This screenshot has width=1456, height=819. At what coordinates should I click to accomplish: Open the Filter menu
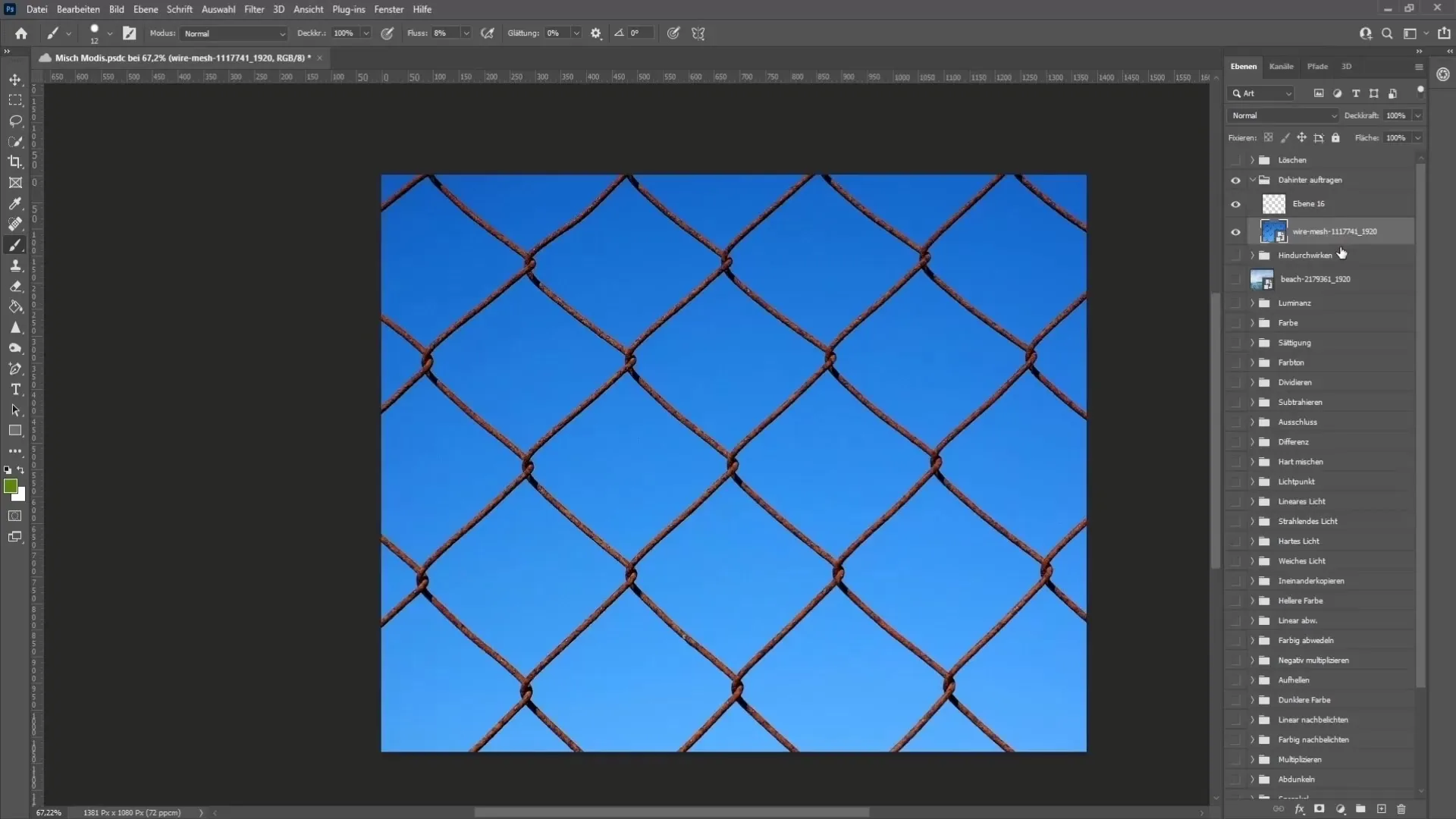[254, 9]
